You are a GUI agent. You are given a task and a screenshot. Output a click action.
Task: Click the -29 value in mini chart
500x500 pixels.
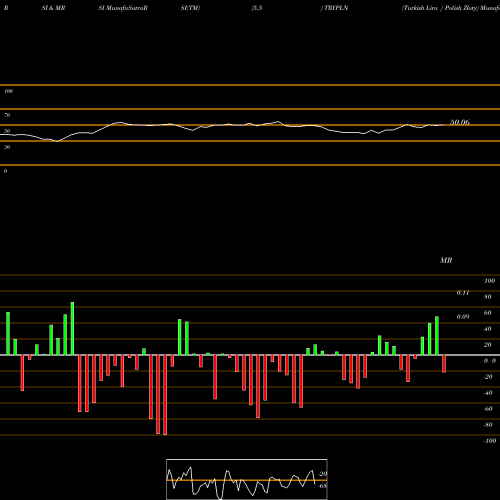[323, 474]
